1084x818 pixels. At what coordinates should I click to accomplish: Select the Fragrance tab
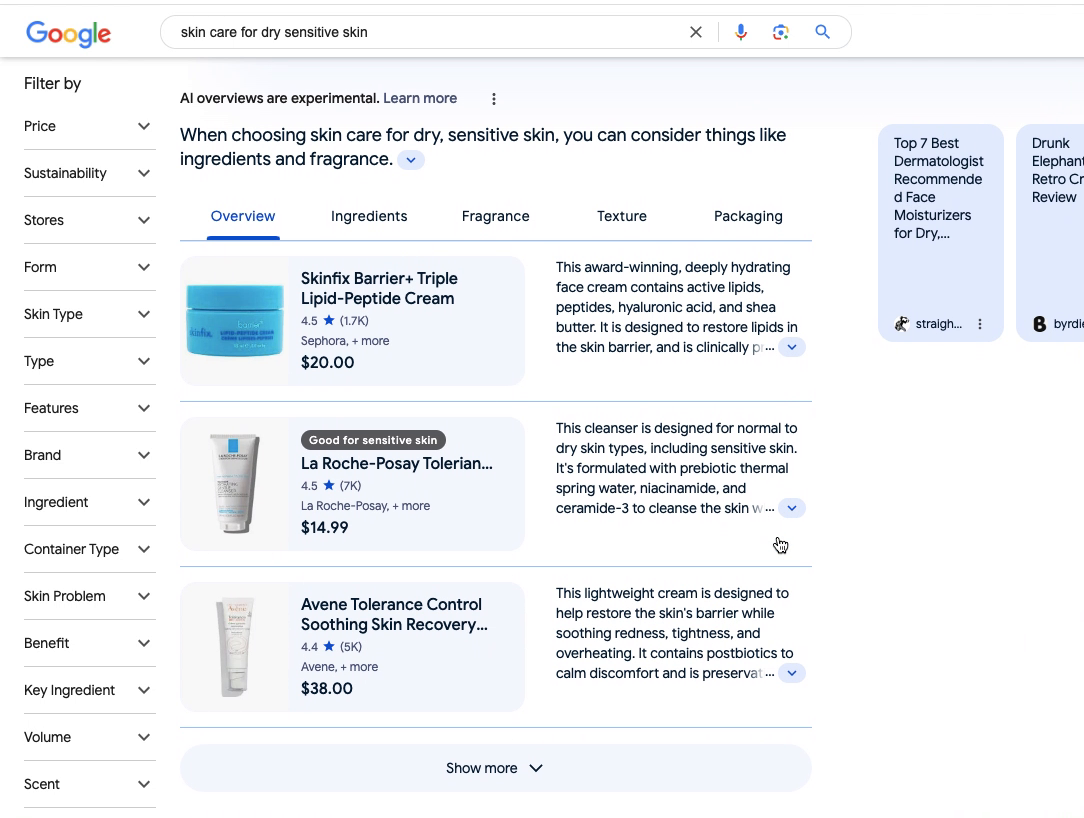[x=495, y=216]
